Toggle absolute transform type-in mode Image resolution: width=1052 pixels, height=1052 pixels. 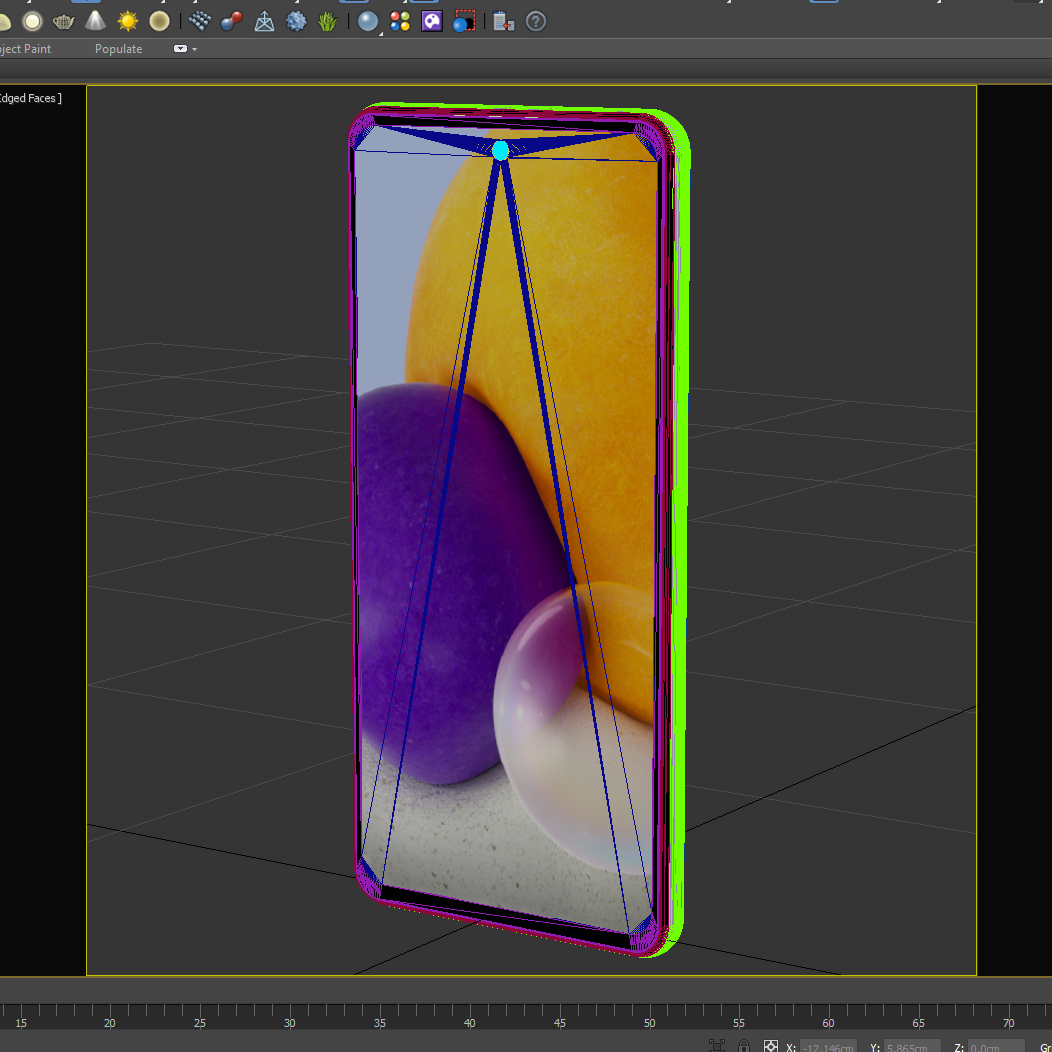click(771, 1046)
